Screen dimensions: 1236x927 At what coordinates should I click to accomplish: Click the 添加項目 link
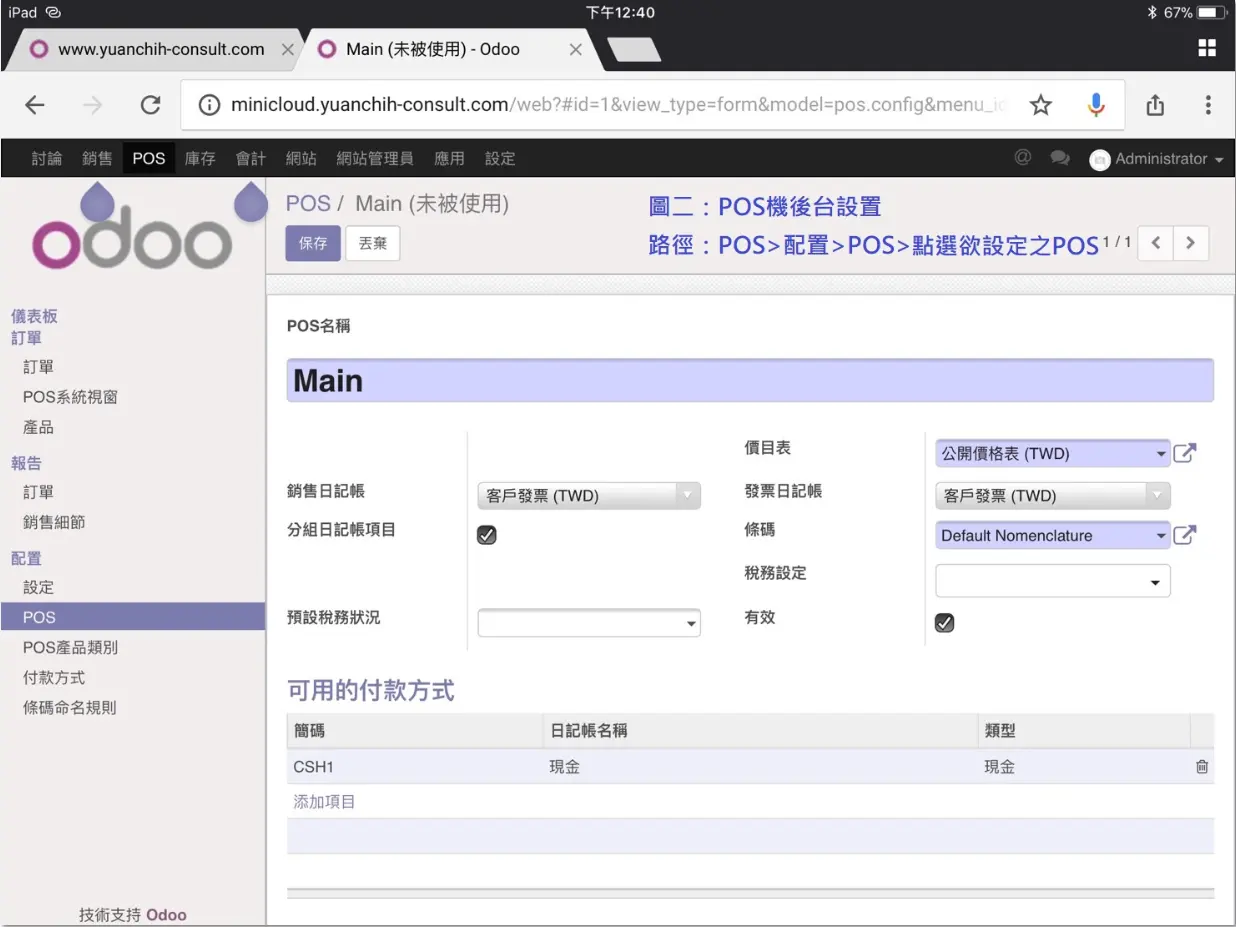pos(324,802)
